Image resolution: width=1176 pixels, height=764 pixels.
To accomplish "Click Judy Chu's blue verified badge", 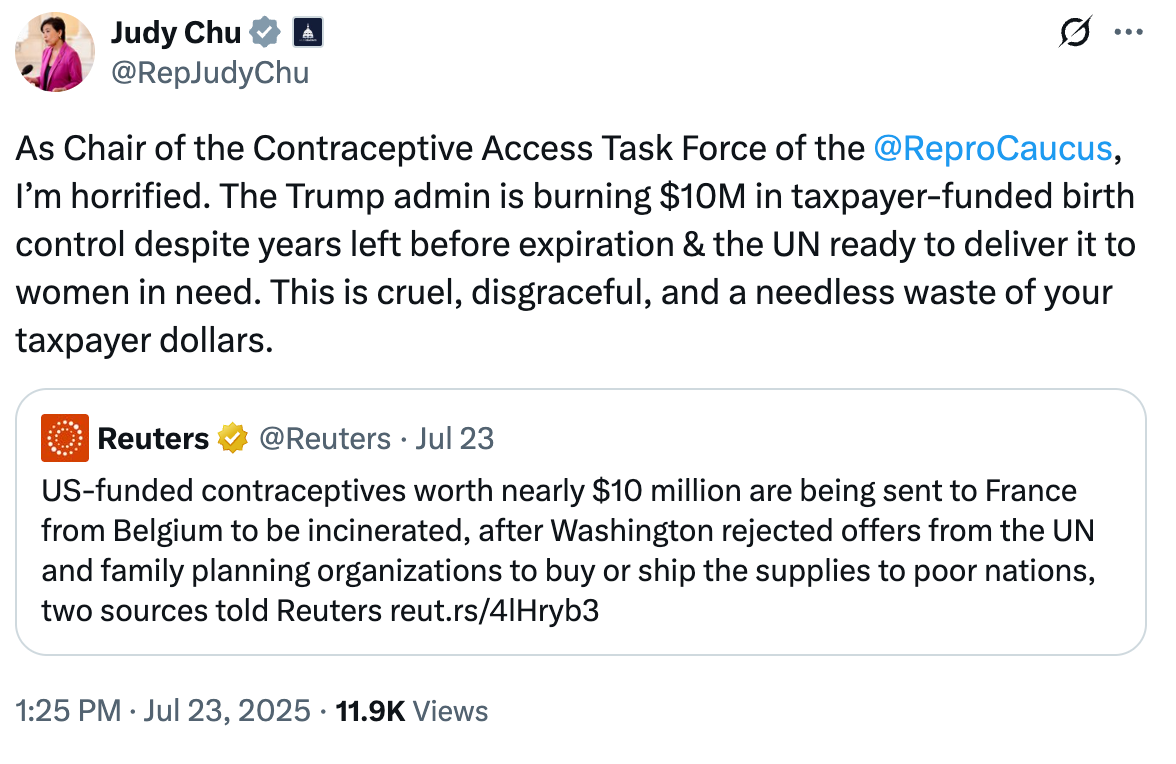I will (x=265, y=34).
